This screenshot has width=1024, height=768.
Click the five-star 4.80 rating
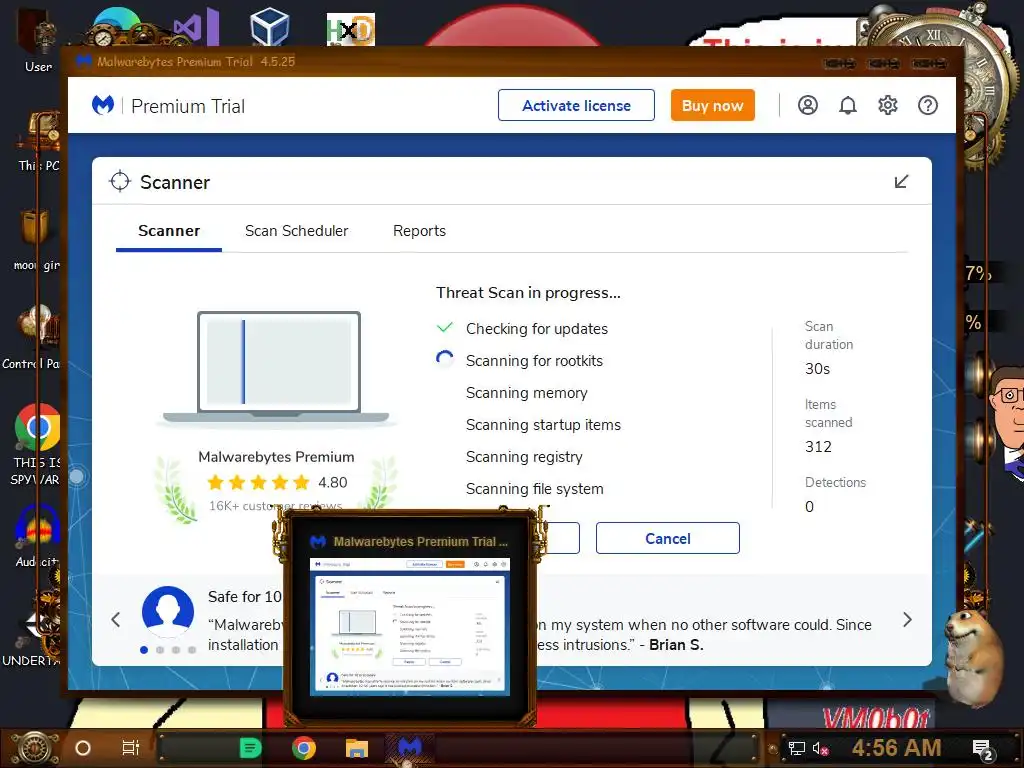coord(277,483)
